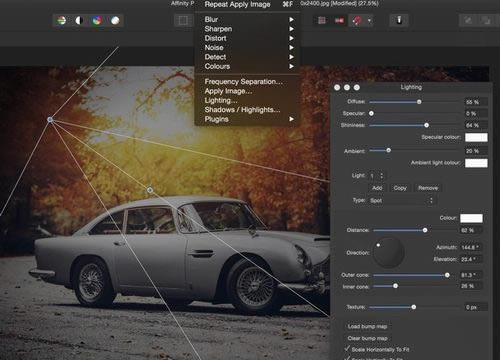Click the Azimuth value field
The width and height of the screenshot is (500, 360).
tap(471, 248)
